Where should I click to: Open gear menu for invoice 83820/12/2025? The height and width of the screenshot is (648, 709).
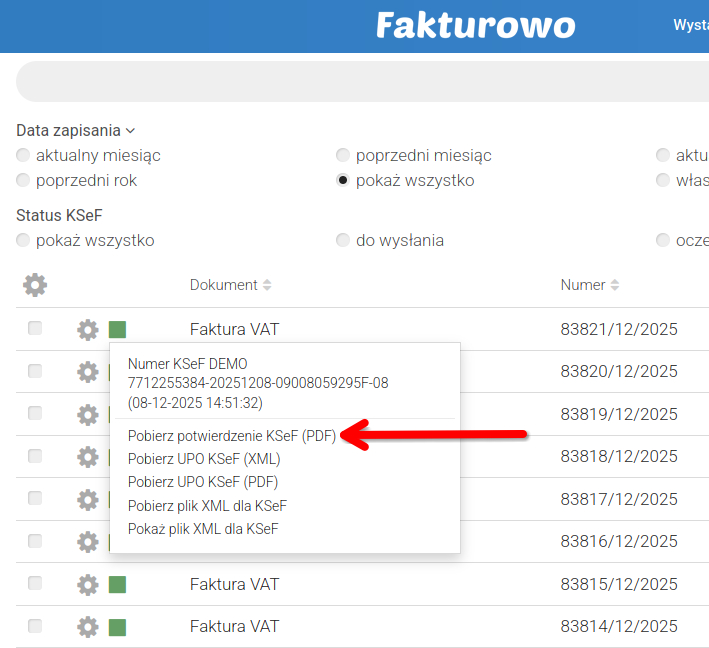tap(88, 372)
